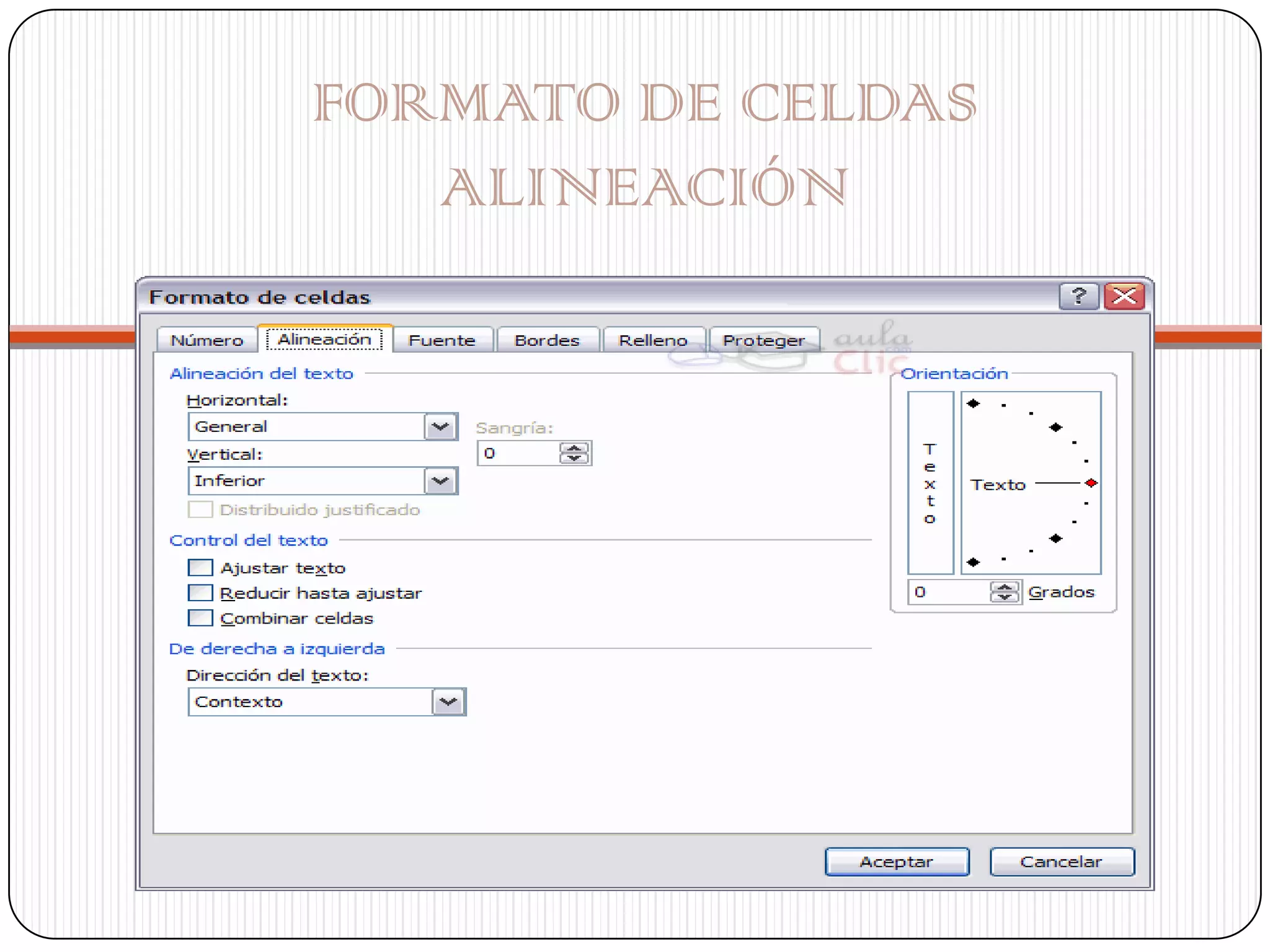Toggle the Distribuido justificado checkbox

[x=200, y=509]
